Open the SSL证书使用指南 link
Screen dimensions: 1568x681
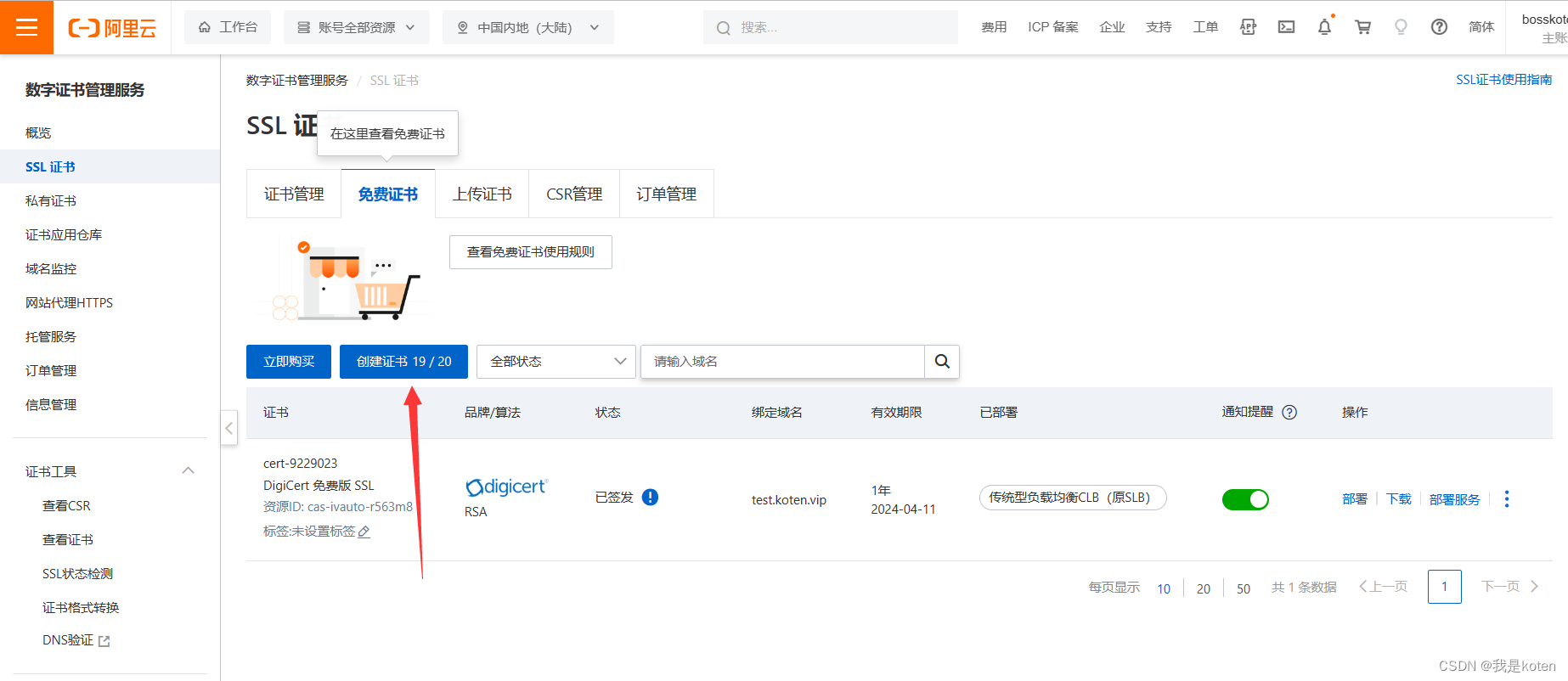(1503, 80)
